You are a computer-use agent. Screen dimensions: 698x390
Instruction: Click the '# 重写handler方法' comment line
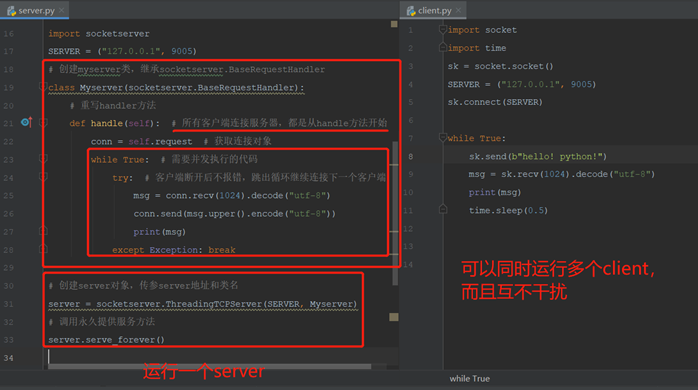(113, 106)
